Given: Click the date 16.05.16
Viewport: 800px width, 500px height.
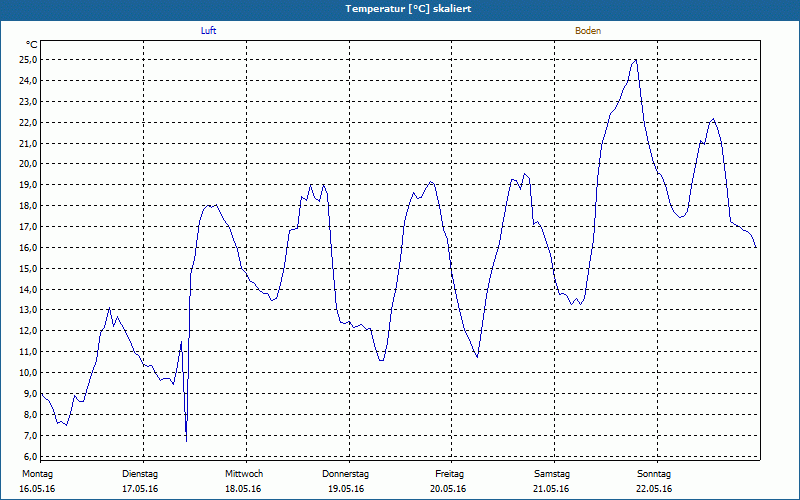Looking at the screenshot, I should click(x=37, y=489).
